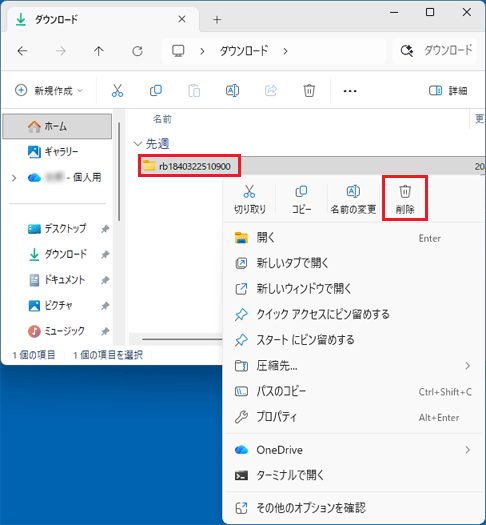Image resolution: width=486 pixels, height=525 pixels.
Task: Open the toolbar three-dots more menu
Action: click(350, 91)
